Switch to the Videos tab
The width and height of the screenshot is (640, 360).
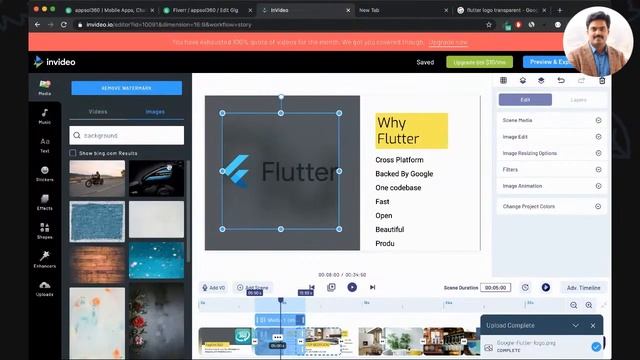coord(98,111)
